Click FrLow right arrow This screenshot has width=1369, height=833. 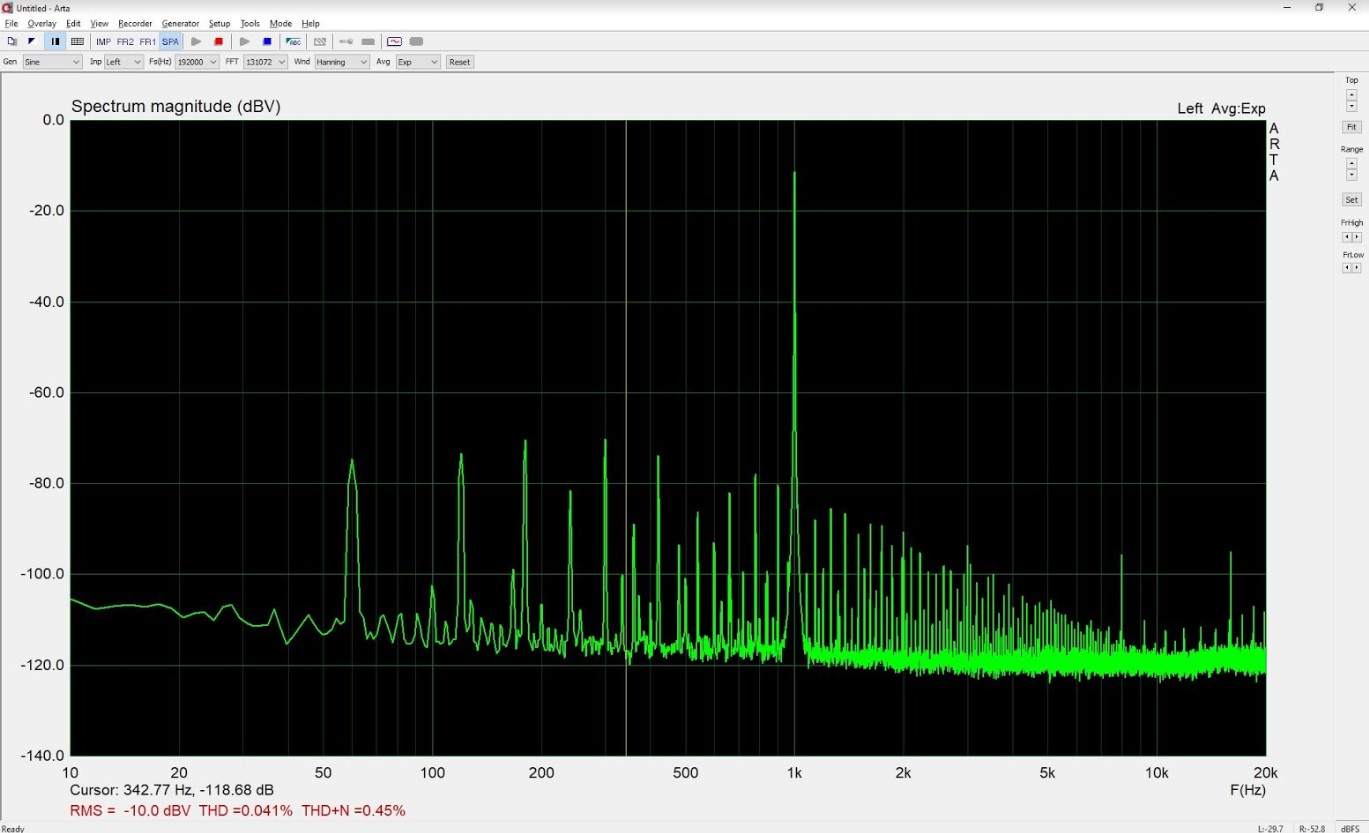(1357, 267)
